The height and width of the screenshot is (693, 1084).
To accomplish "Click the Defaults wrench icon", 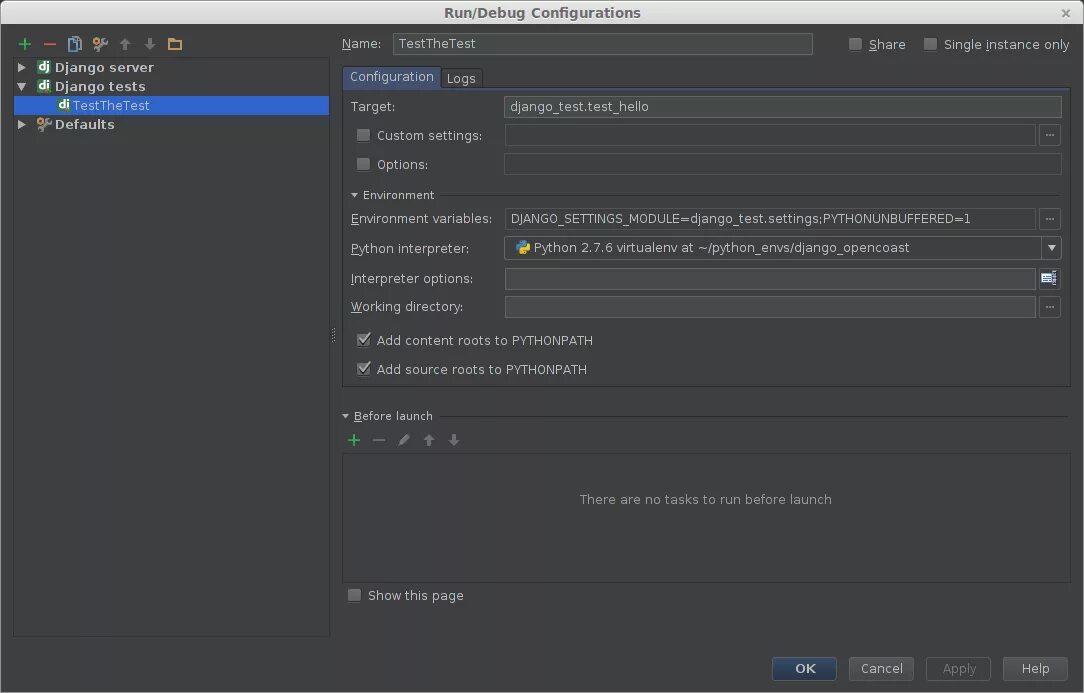I will (x=44, y=124).
